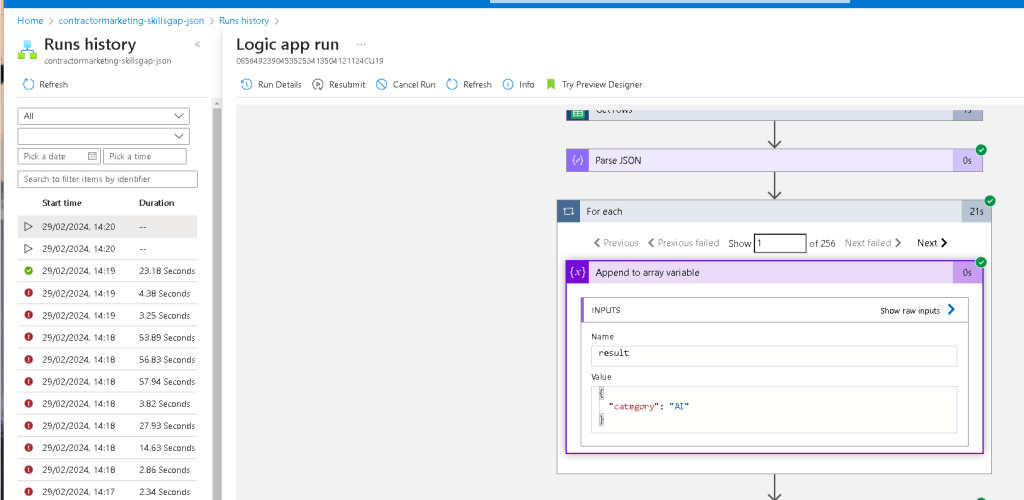Jump to Previous failed iteration
Screen dimensions: 1024x500
click(x=683, y=243)
